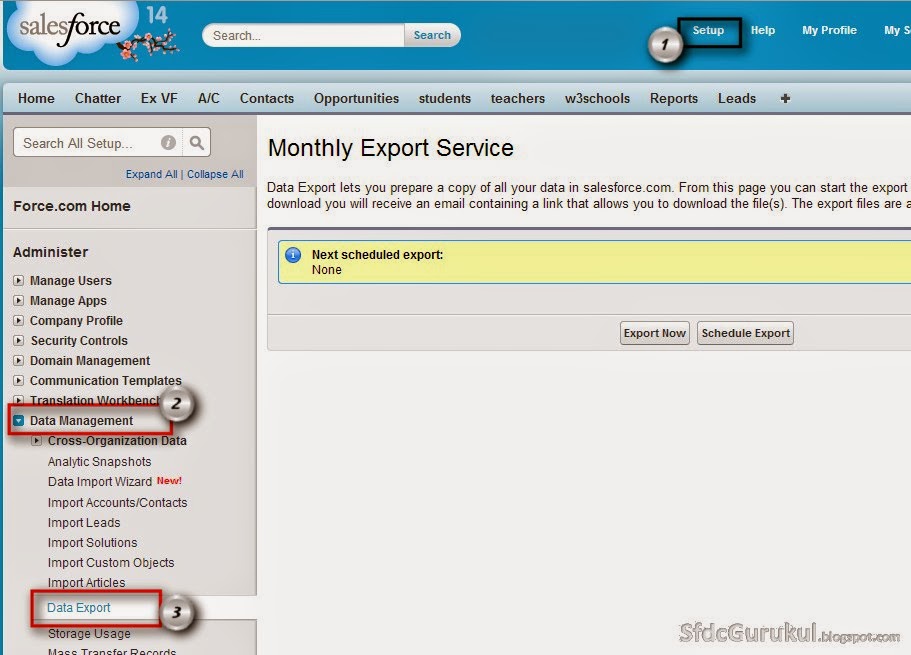The image size is (911, 655).
Task: Click the top Search button
Action: [432, 35]
